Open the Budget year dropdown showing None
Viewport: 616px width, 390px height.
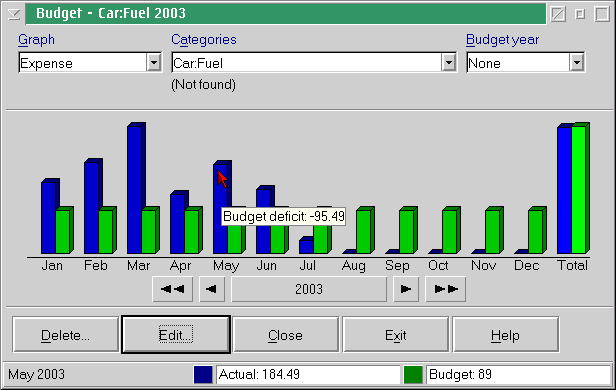pyautogui.click(x=577, y=62)
